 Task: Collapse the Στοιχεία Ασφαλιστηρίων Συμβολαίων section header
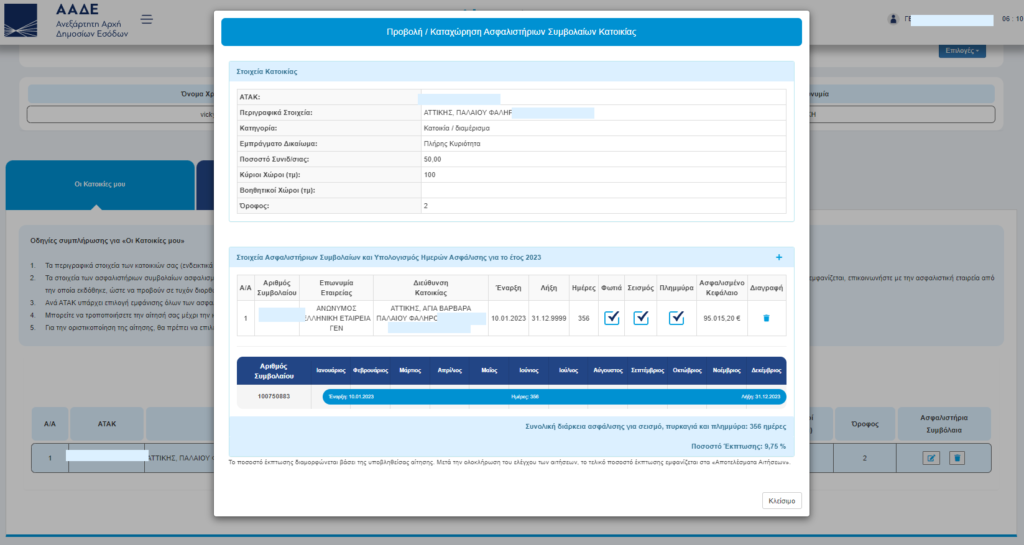[x=500, y=257]
